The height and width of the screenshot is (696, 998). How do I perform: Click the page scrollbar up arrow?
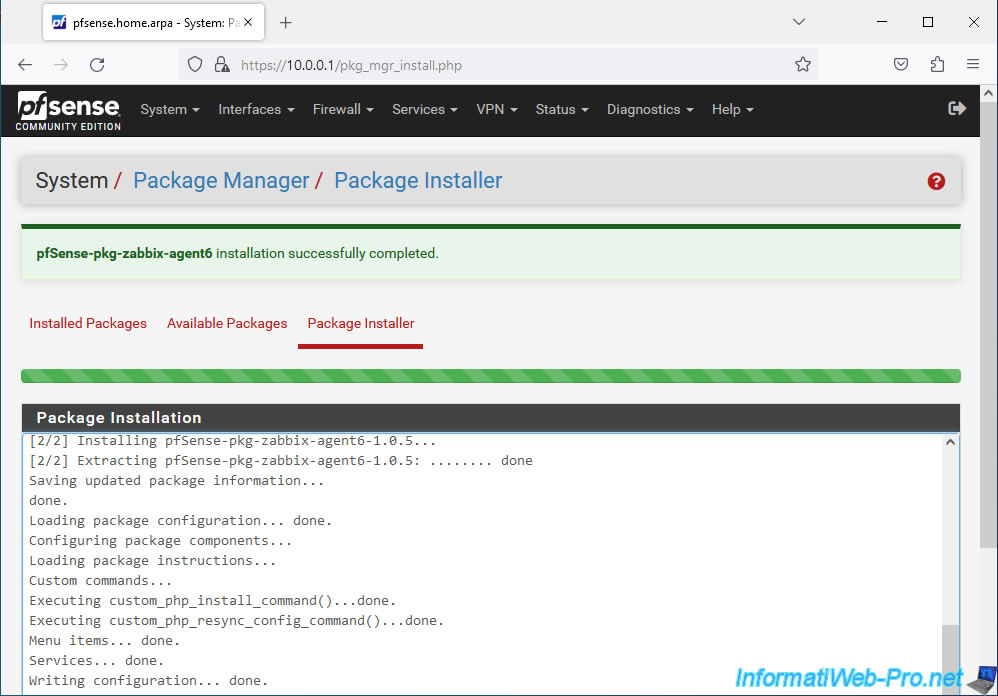click(x=988, y=93)
